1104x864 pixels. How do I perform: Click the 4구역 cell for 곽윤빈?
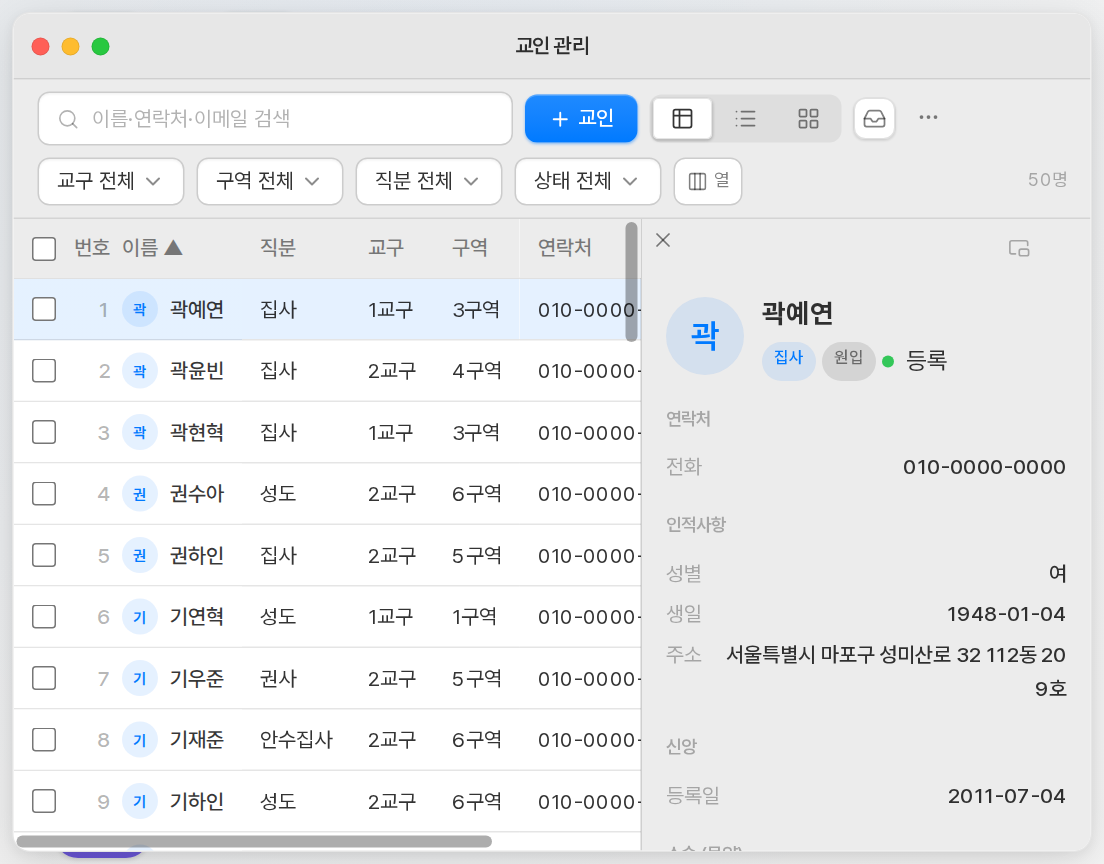[x=477, y=371]
